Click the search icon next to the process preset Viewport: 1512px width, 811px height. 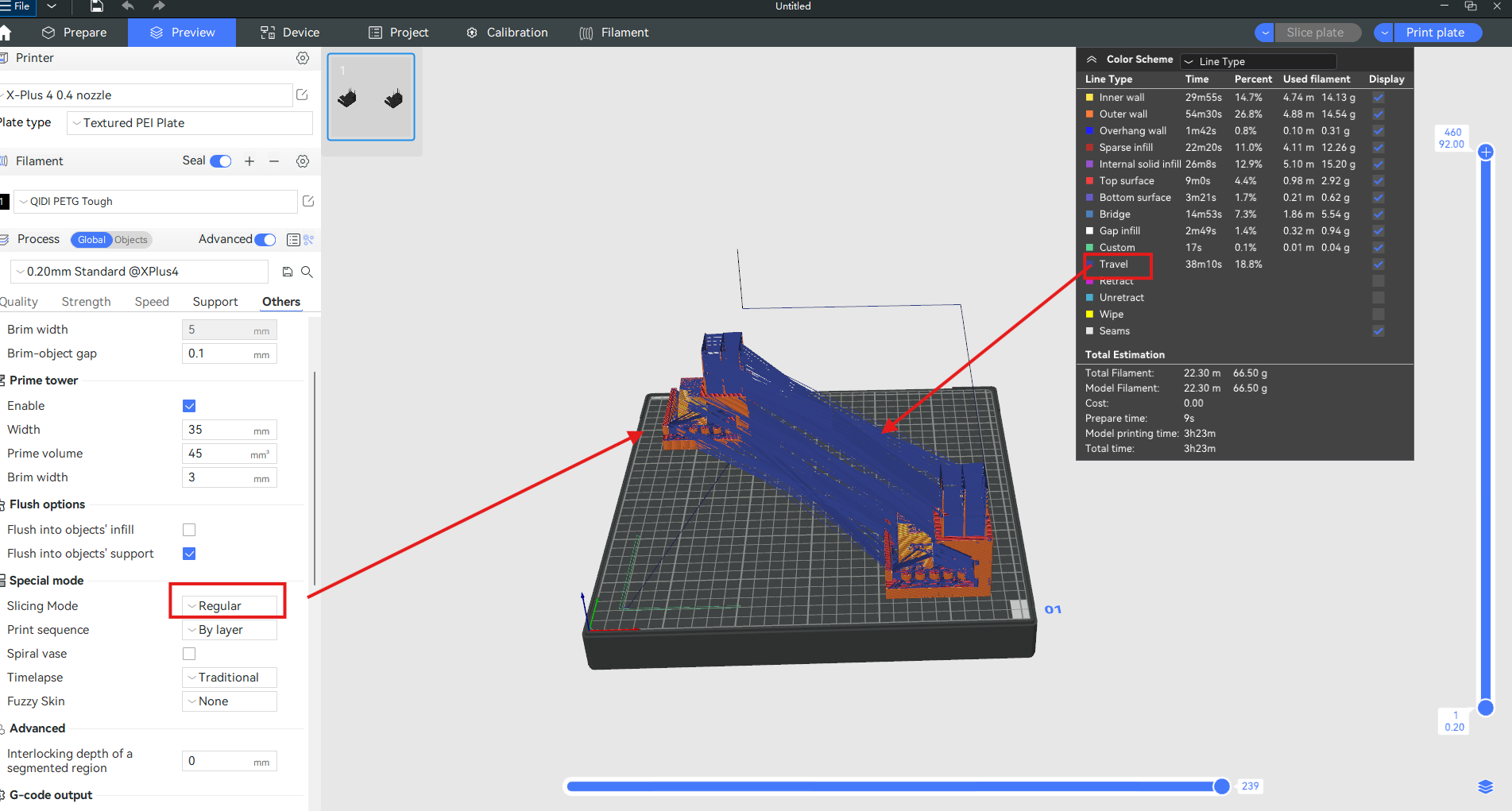(x=307, y=271)
